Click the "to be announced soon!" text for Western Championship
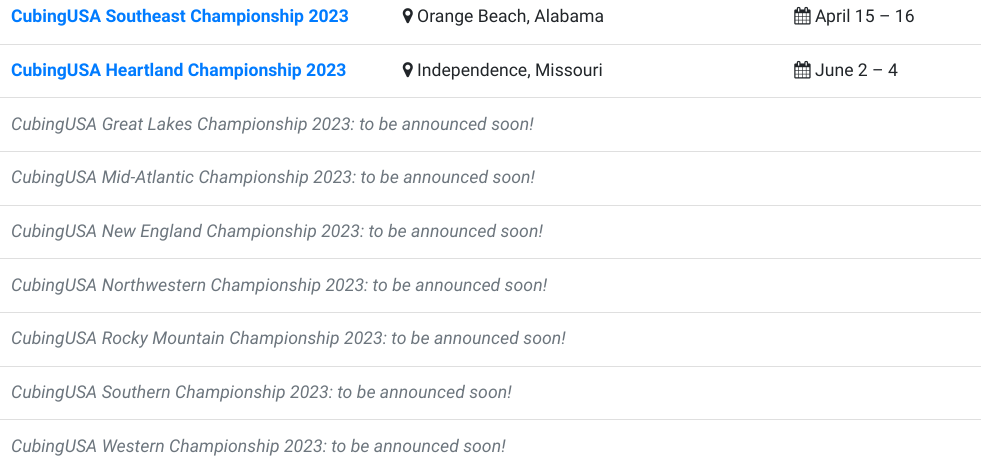This screenshot has height=473, width=981. (x=418, y=447)
